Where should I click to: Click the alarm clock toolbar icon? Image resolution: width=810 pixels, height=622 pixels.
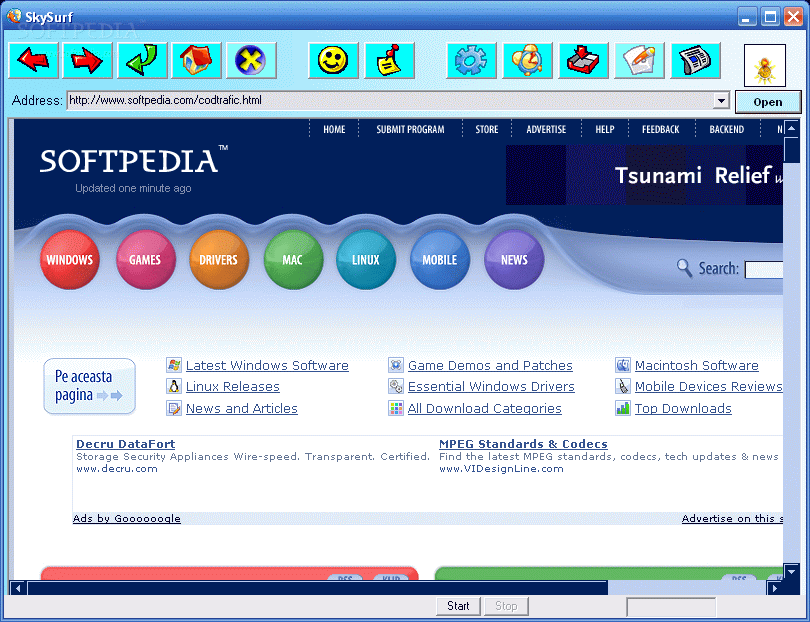point(527,60)
